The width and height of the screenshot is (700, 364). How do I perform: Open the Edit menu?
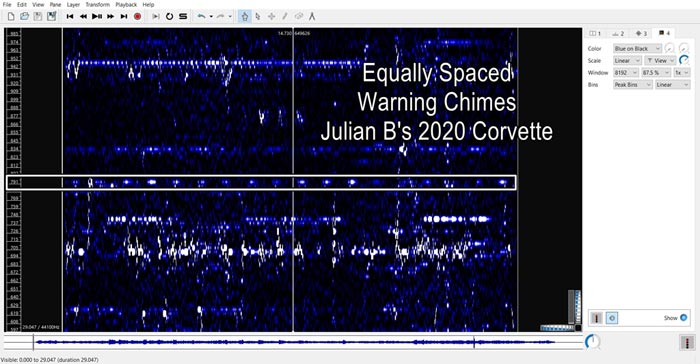[22, 4]
